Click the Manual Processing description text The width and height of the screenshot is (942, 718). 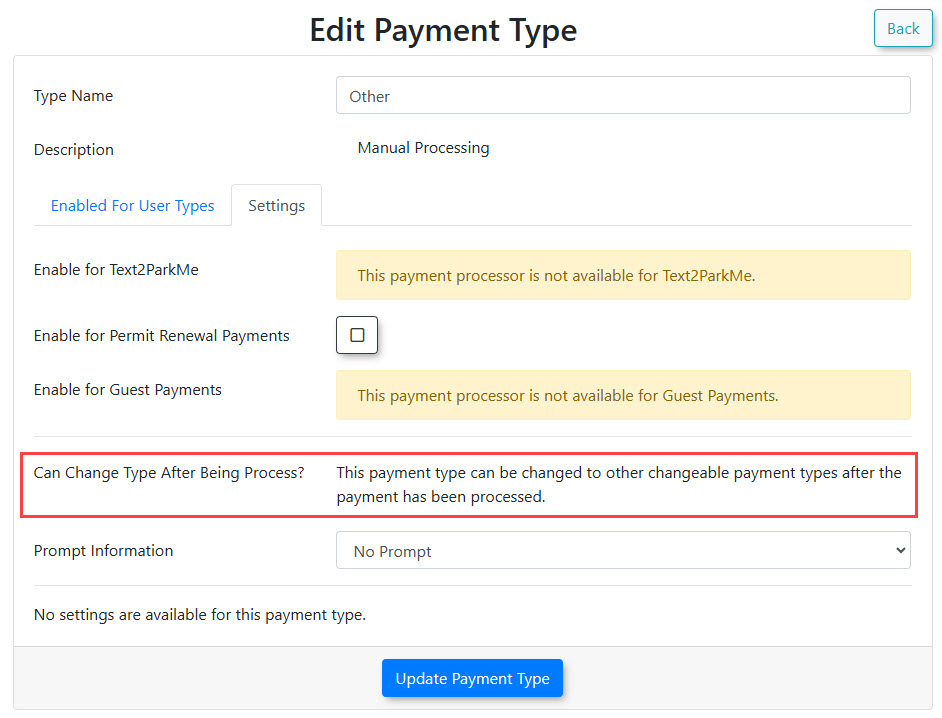coord(423,148)
